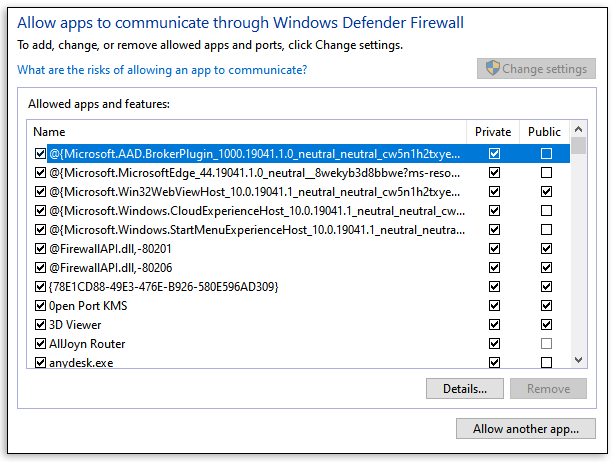Screen dimensions: 616x462
Task: Uncheck the anydesk.exe name checkbox
Action: (x=40, y=363)
